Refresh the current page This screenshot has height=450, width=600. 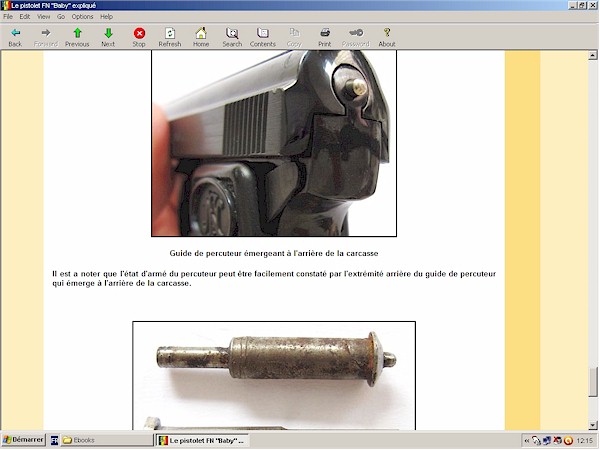[x=170, y=37]
